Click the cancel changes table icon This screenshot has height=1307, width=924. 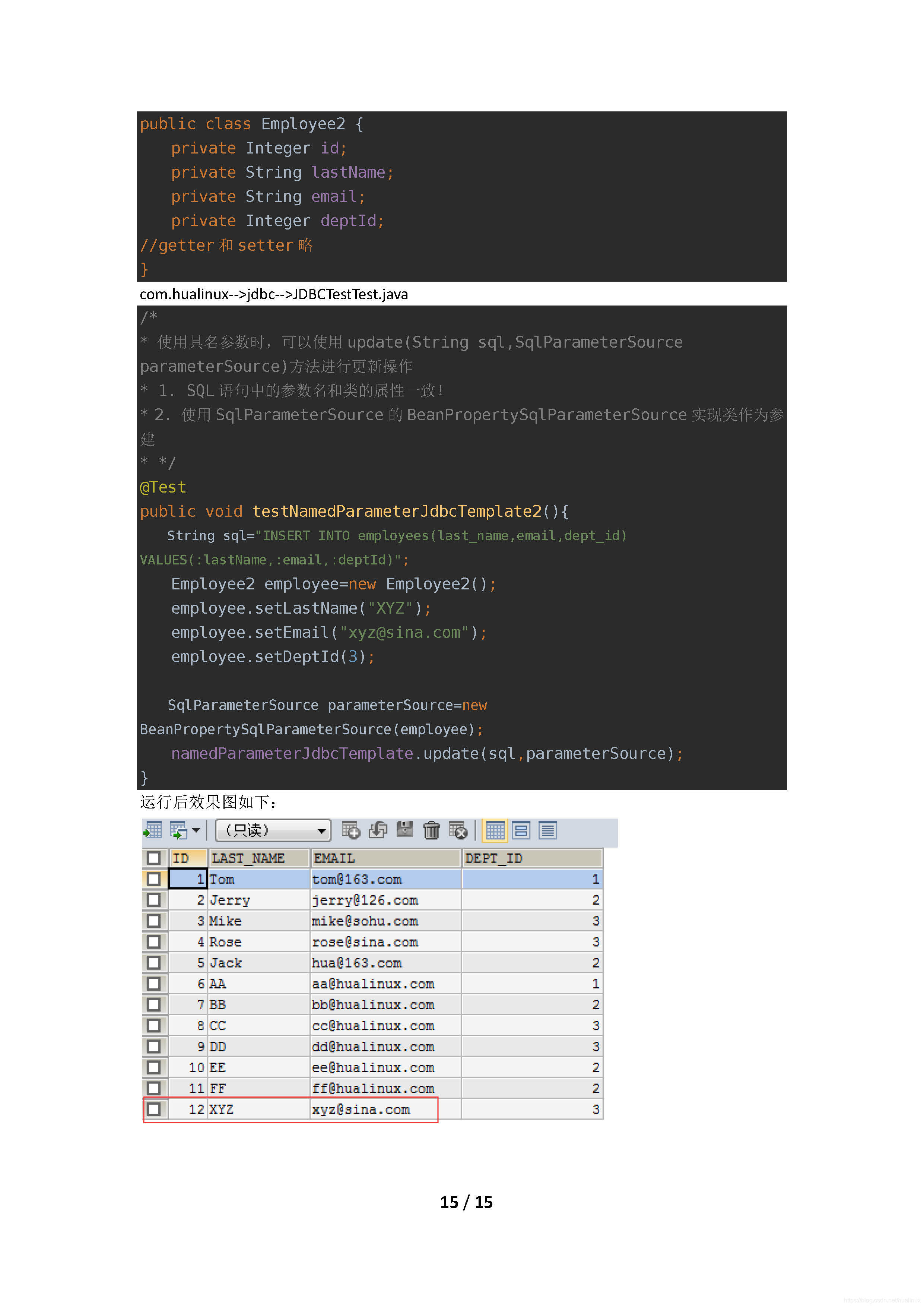458,830
